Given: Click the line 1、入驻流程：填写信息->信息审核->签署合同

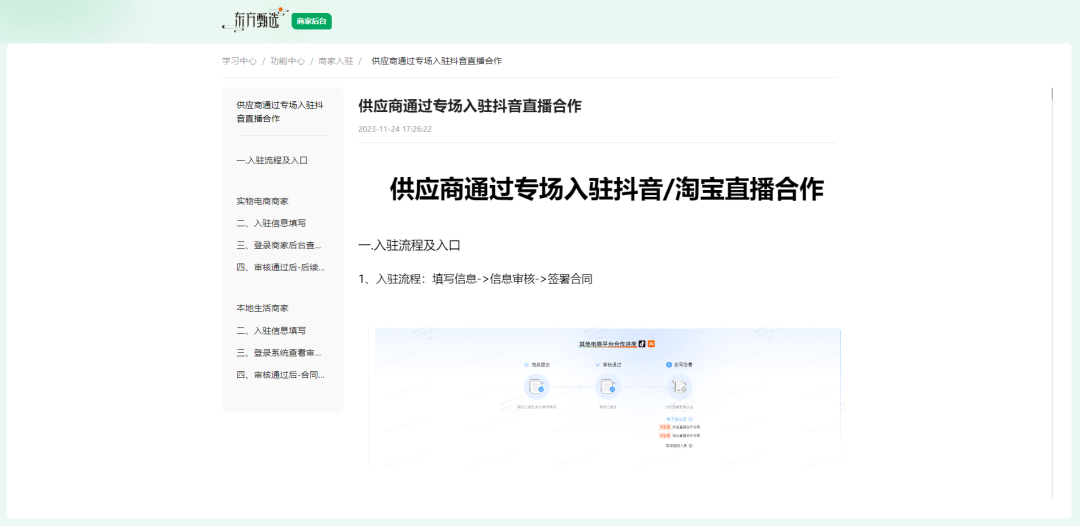Looking at the screenshot, I should pos(475,279).
